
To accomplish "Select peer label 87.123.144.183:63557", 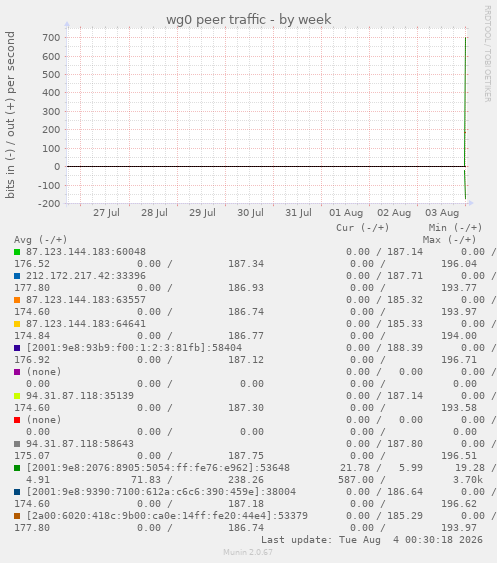I will click(x=86, y=300).
